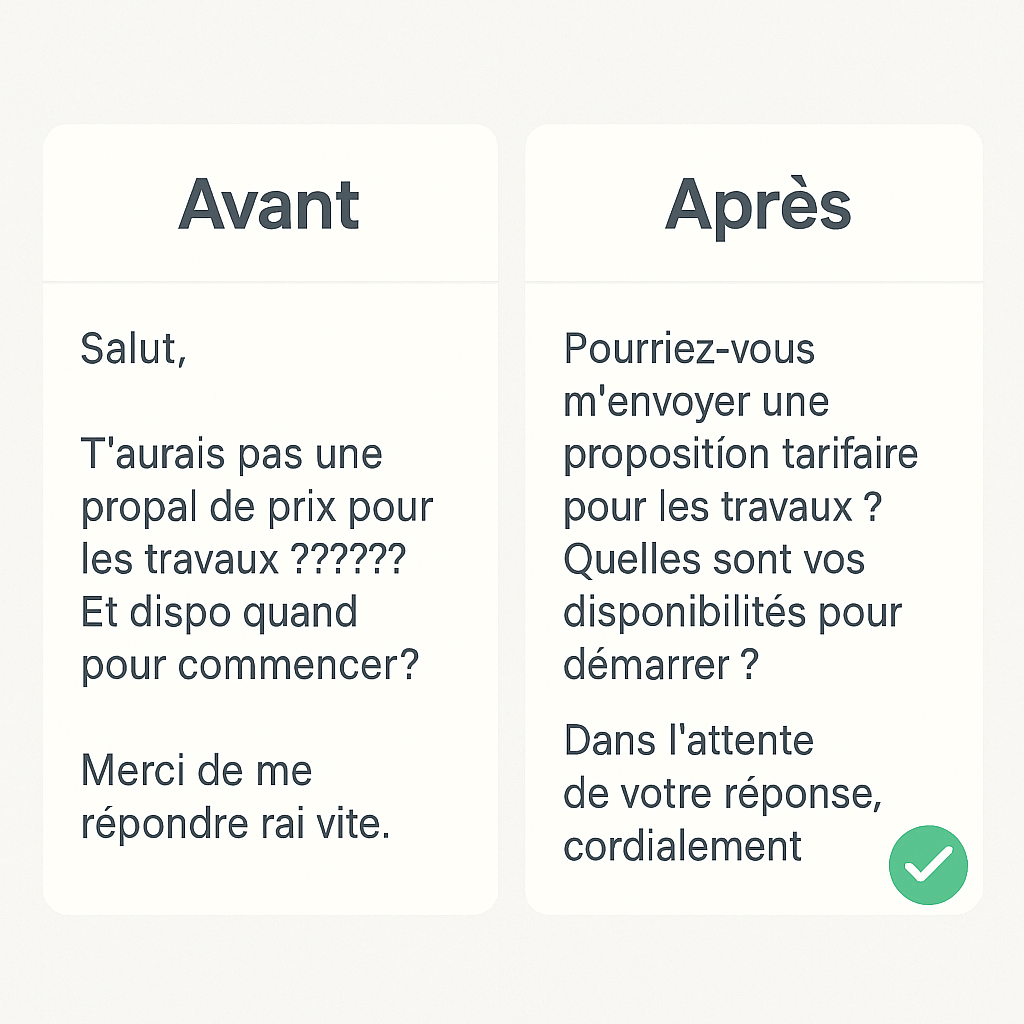Viewport: 1024px width, 1024px height.
Task: Click the 'Quelles sont vos' line
Action: (714, 560)
